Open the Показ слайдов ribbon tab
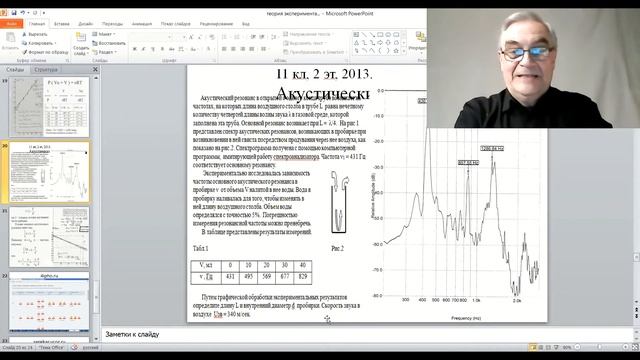 coord(176,24)
